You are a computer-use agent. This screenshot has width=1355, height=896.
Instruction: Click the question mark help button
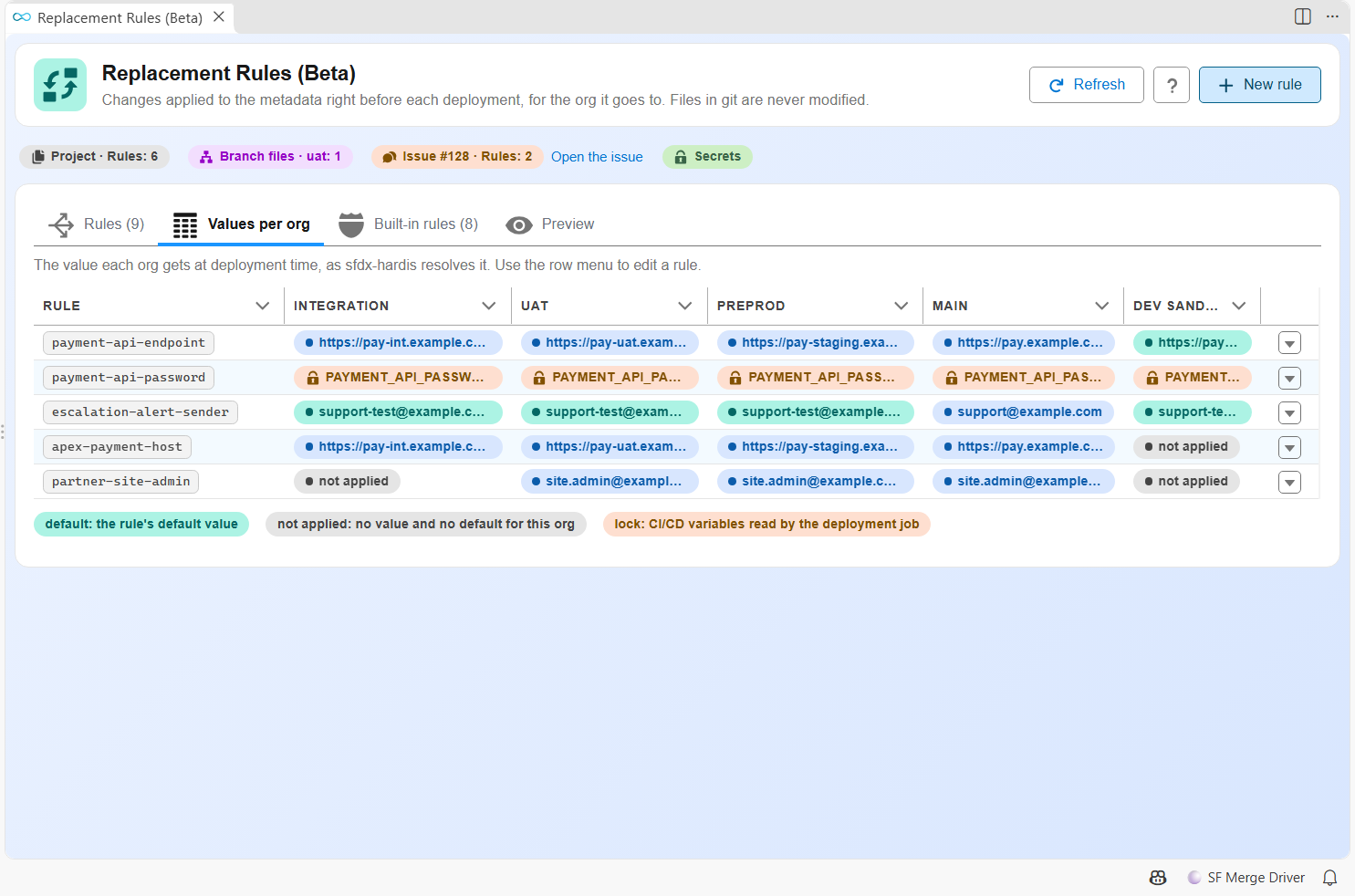click(1172, 85)
